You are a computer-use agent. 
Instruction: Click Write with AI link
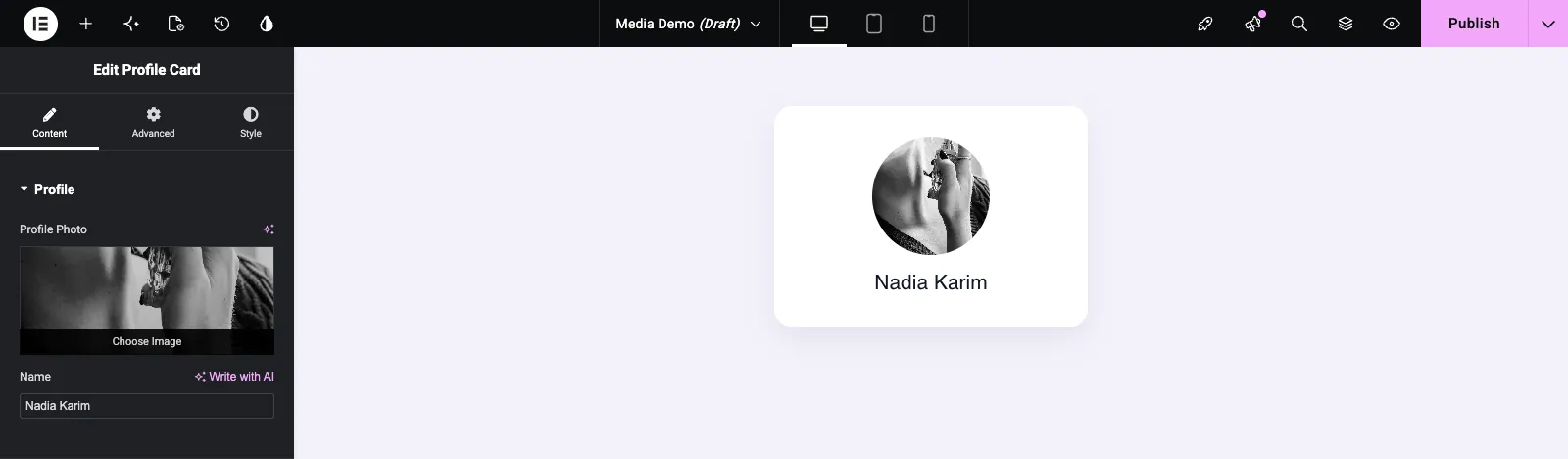click(x=234, y=377)
